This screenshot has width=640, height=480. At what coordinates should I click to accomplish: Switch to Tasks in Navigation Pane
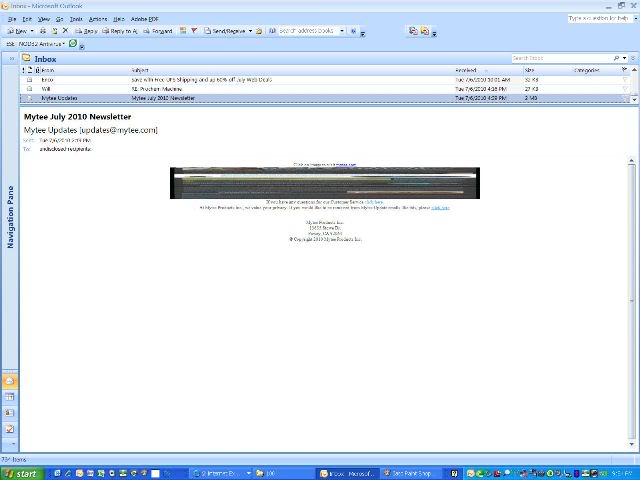tap(10, 429)
